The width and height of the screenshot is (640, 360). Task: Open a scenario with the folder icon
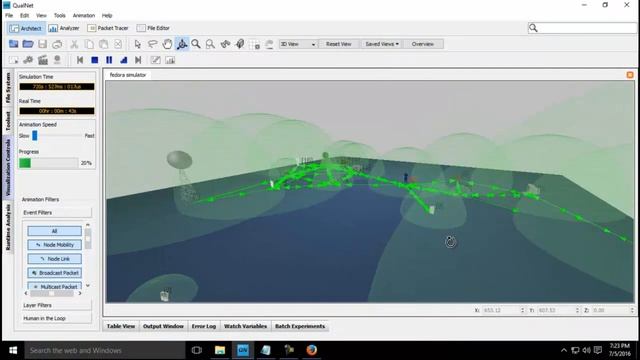point(28,44)
